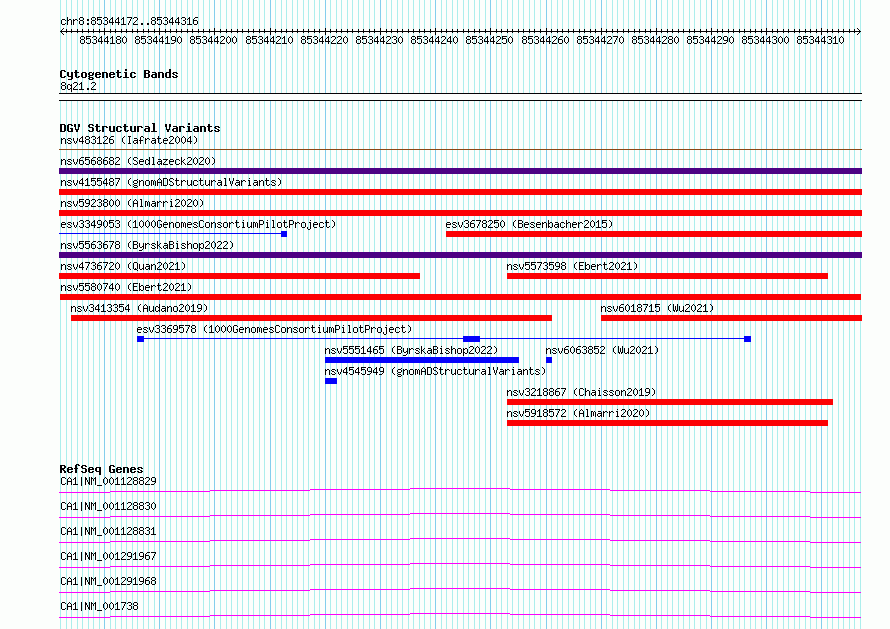Select the nsv4155487 (gnomADStructuralVariants) label
The height and width of the screenshot is (629, 890).
click(x=171, y=182)
